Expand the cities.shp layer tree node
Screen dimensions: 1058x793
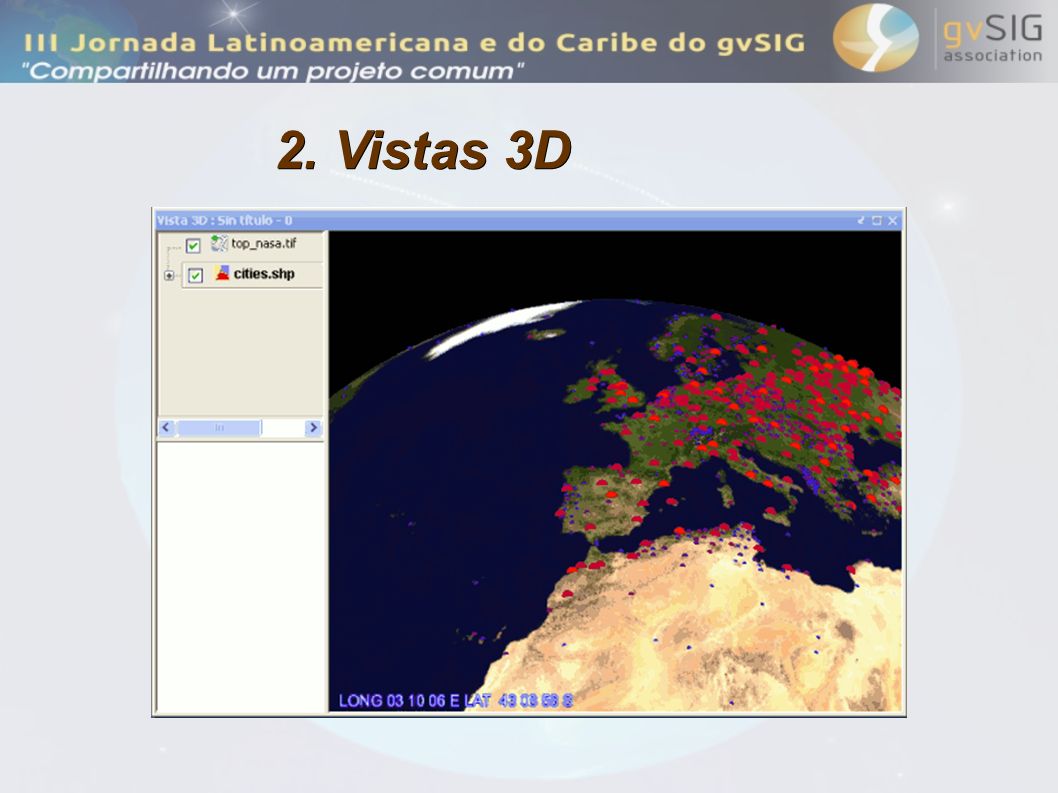[x=169, y=275]
